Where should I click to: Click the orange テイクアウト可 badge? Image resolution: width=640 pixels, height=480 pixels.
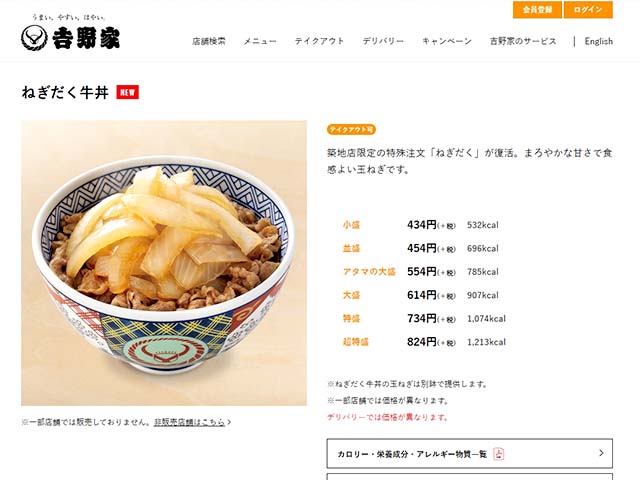tap(351, 129)
